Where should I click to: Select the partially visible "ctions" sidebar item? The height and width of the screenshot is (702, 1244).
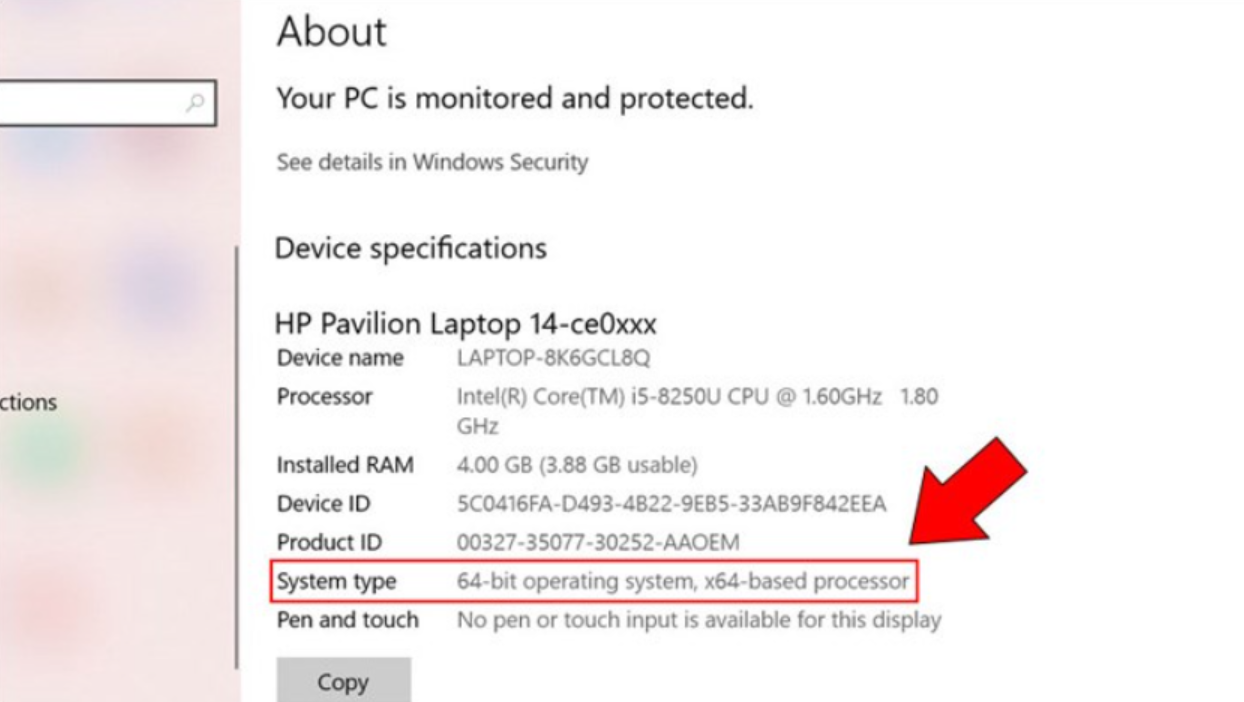[x=28, y=403]
